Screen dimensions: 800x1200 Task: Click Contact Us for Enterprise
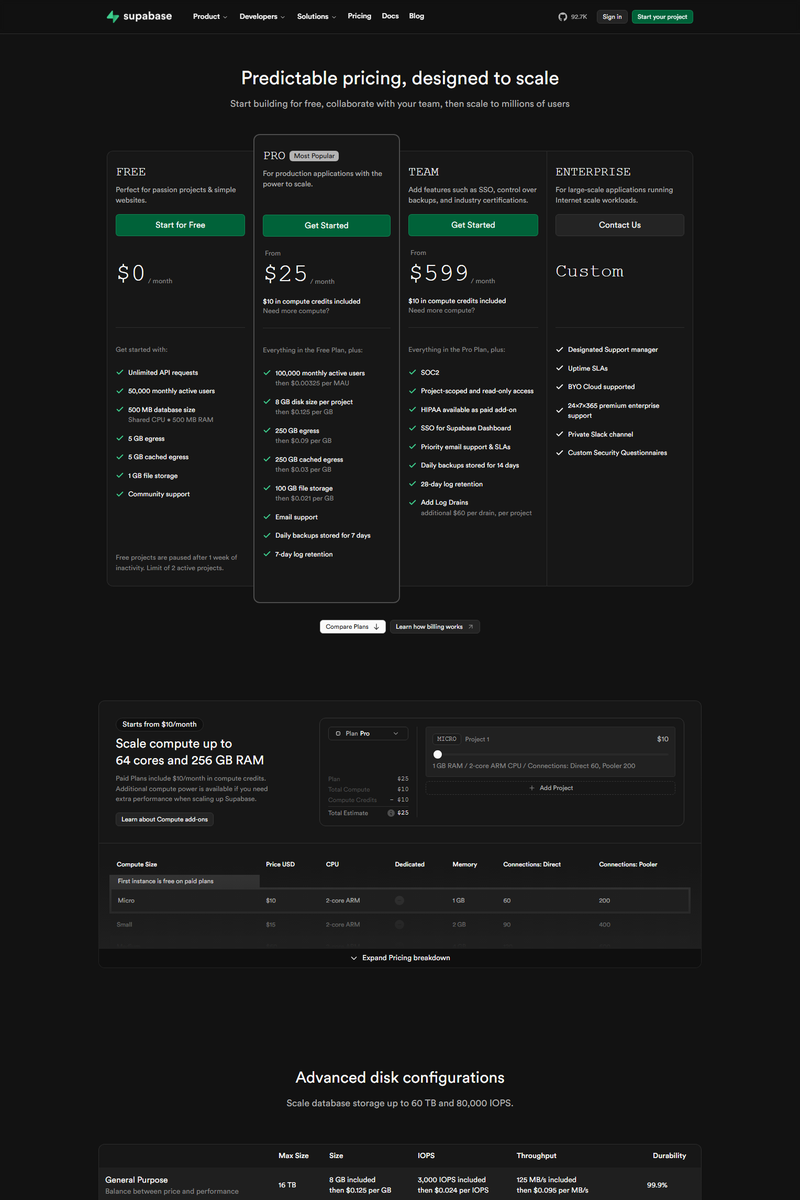[620, 225]
